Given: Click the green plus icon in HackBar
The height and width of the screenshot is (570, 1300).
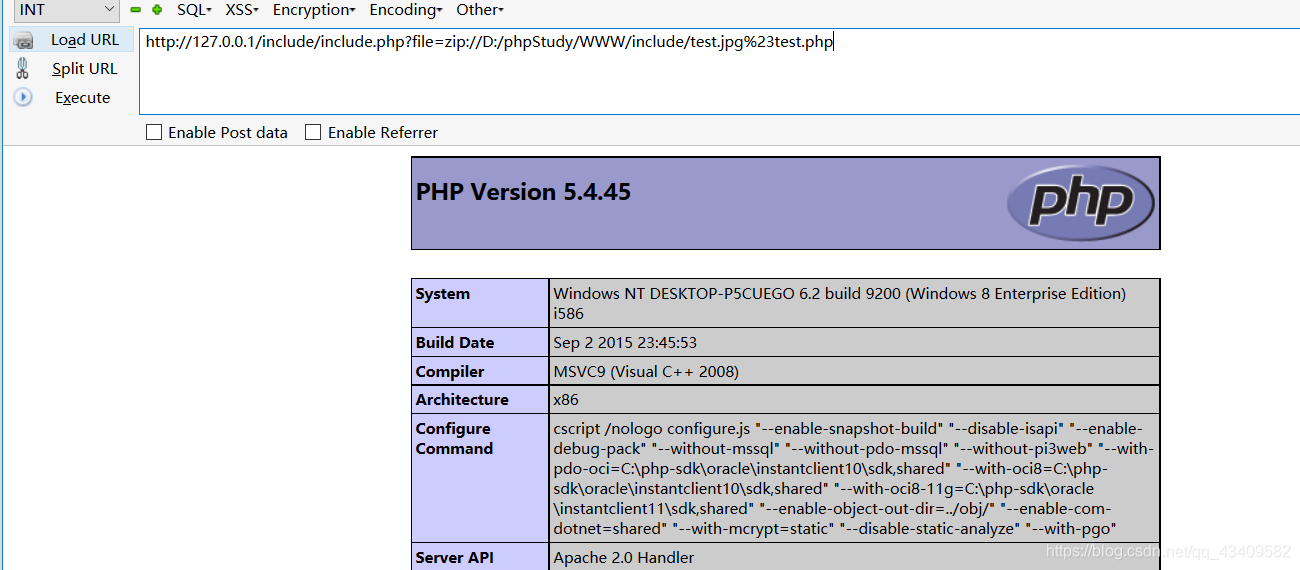Looking at the screenshot, I should tap(157, 10).
